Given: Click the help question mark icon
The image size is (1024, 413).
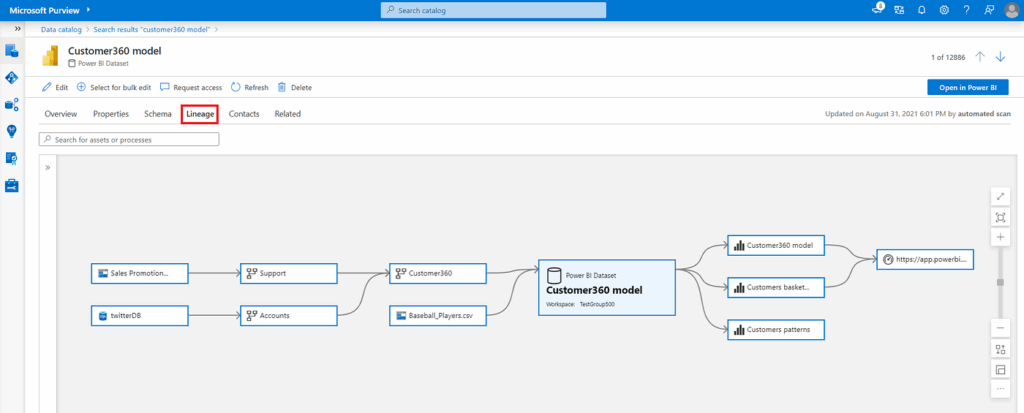Looking at the screenshot, I should pos(966,10).
